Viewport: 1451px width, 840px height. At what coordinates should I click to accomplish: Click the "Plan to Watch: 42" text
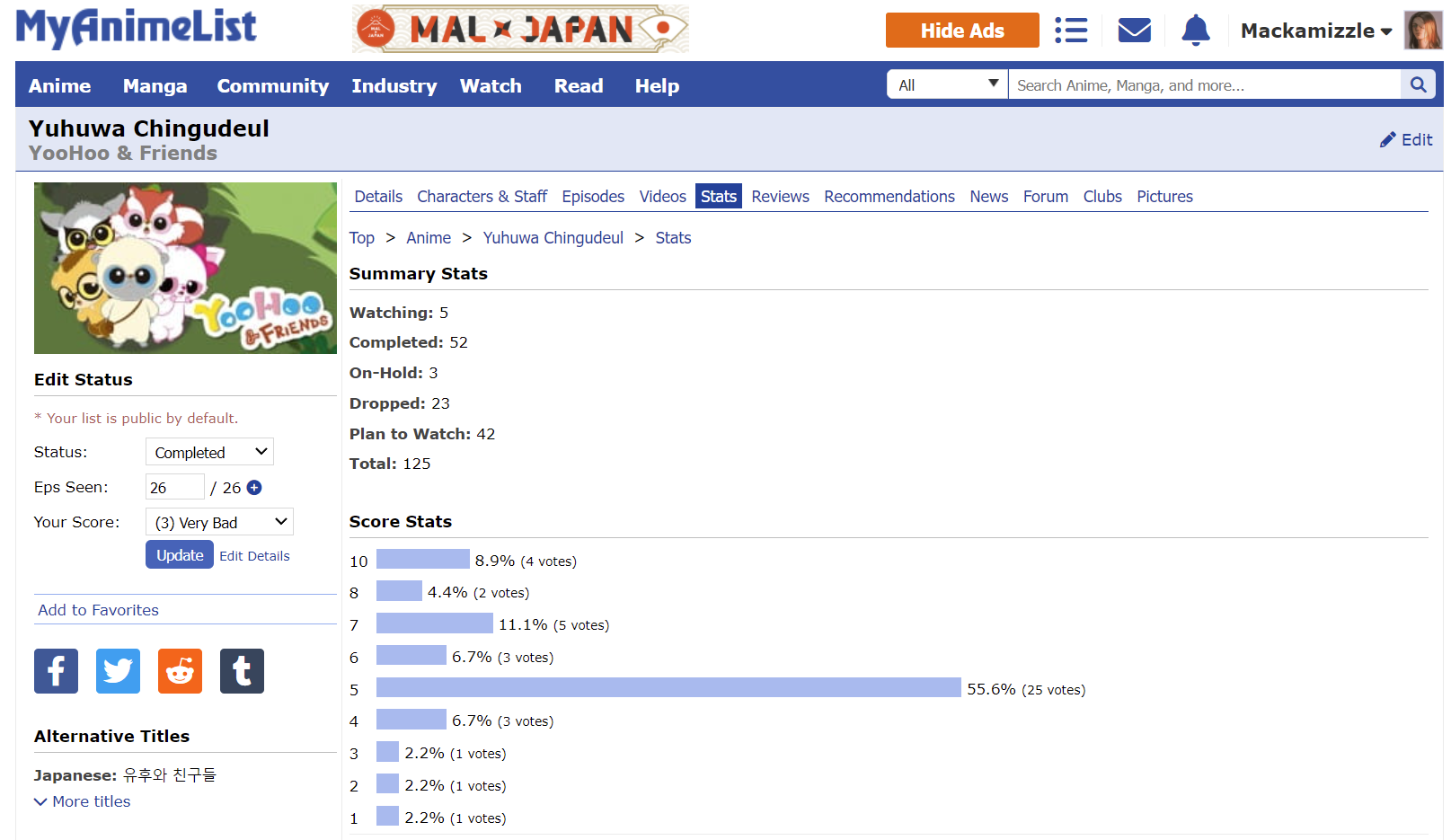(422, 434)
